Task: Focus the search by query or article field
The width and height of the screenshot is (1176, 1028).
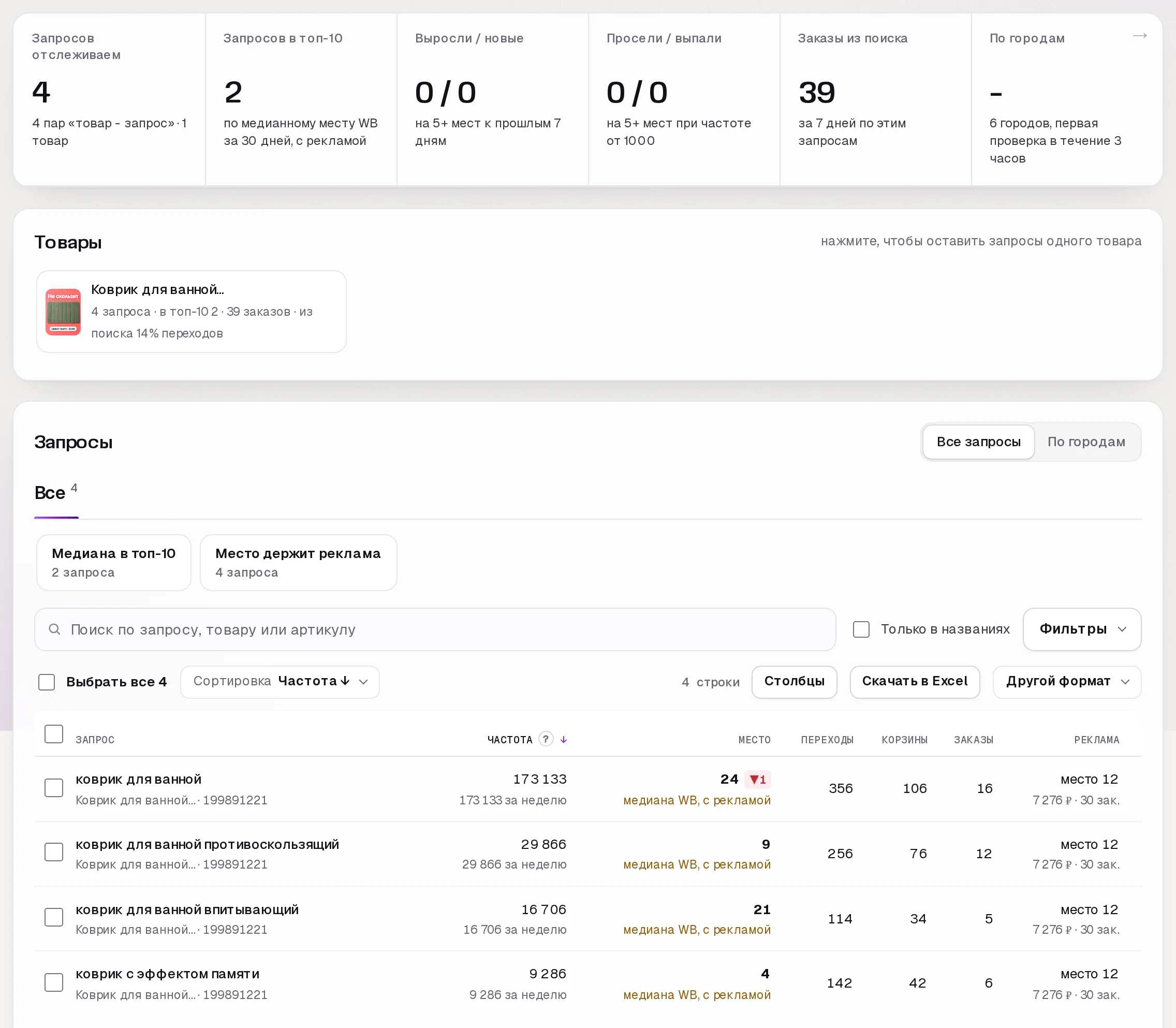Action: pyautogui.click(x=435, y=629)
